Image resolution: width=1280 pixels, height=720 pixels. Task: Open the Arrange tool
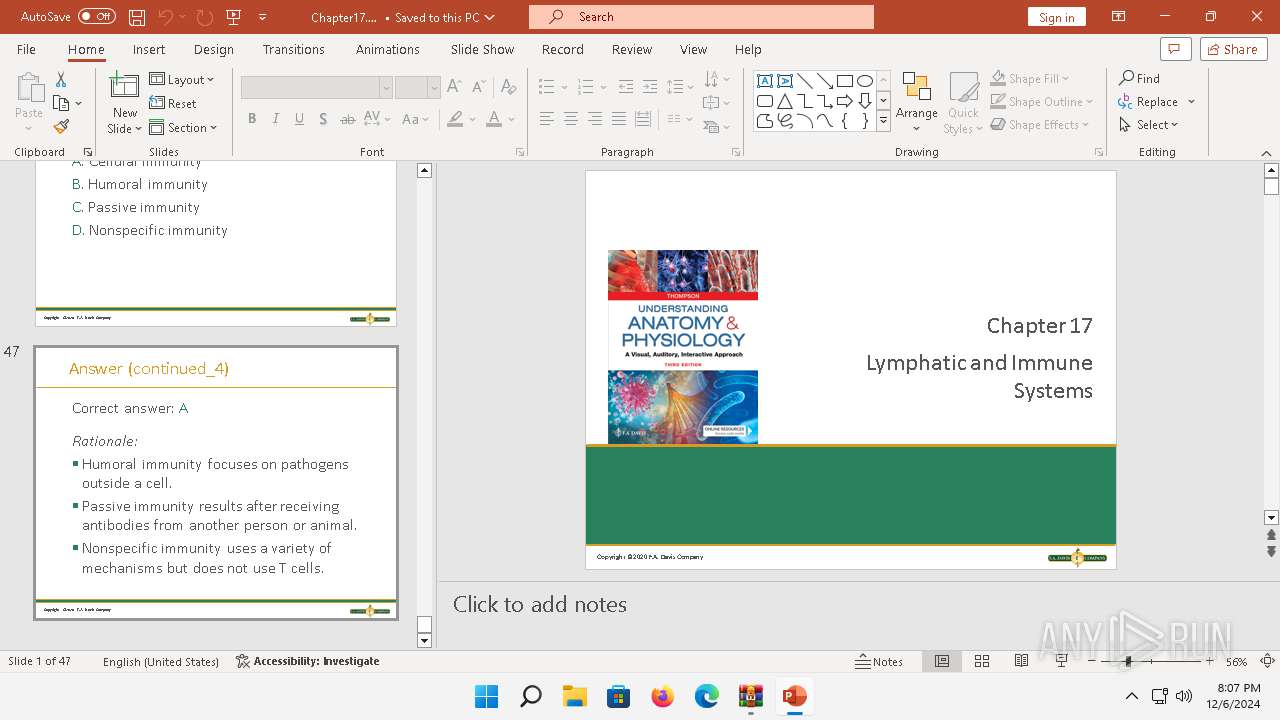pos(917,102)
